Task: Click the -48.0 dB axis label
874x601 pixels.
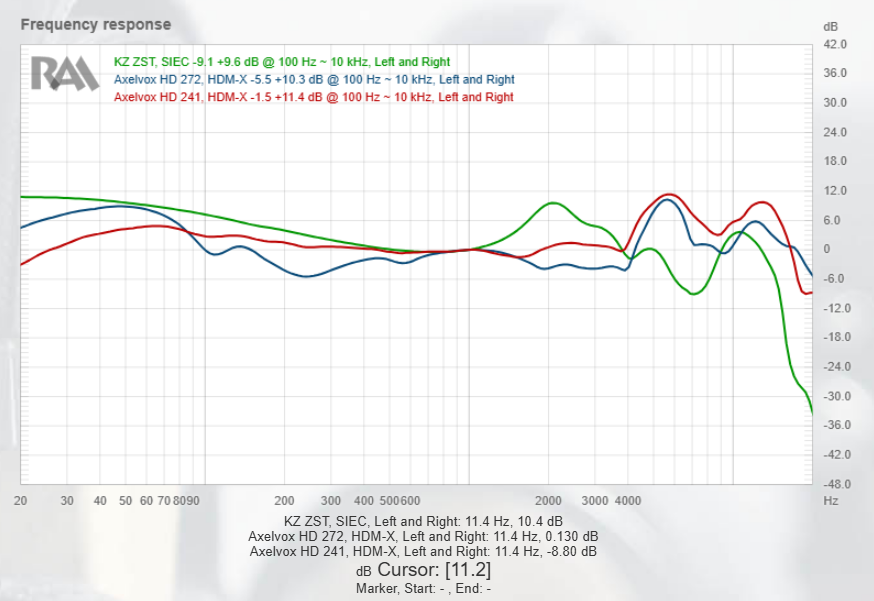Action: (837, 484)
